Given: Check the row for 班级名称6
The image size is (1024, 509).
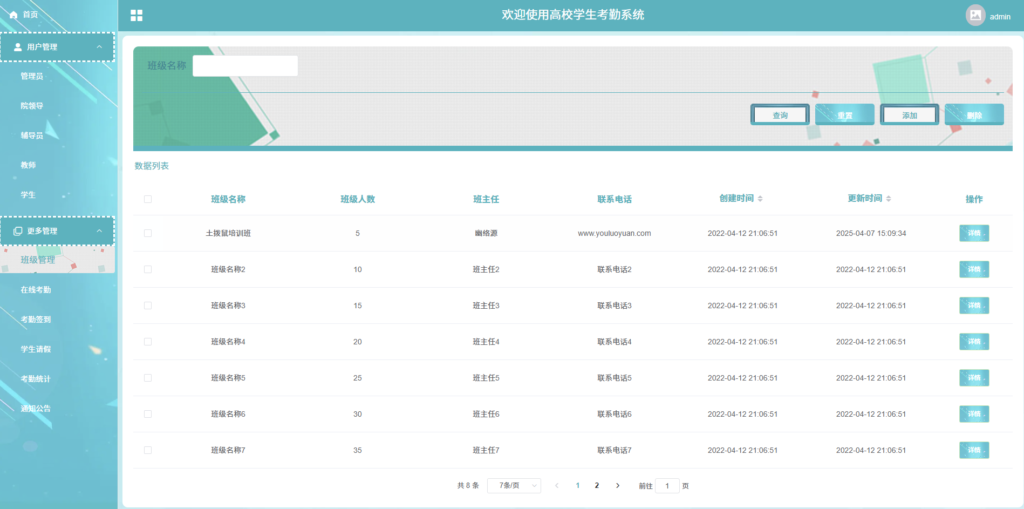Looking at the screenshot, I should click(x=148, y=414).
